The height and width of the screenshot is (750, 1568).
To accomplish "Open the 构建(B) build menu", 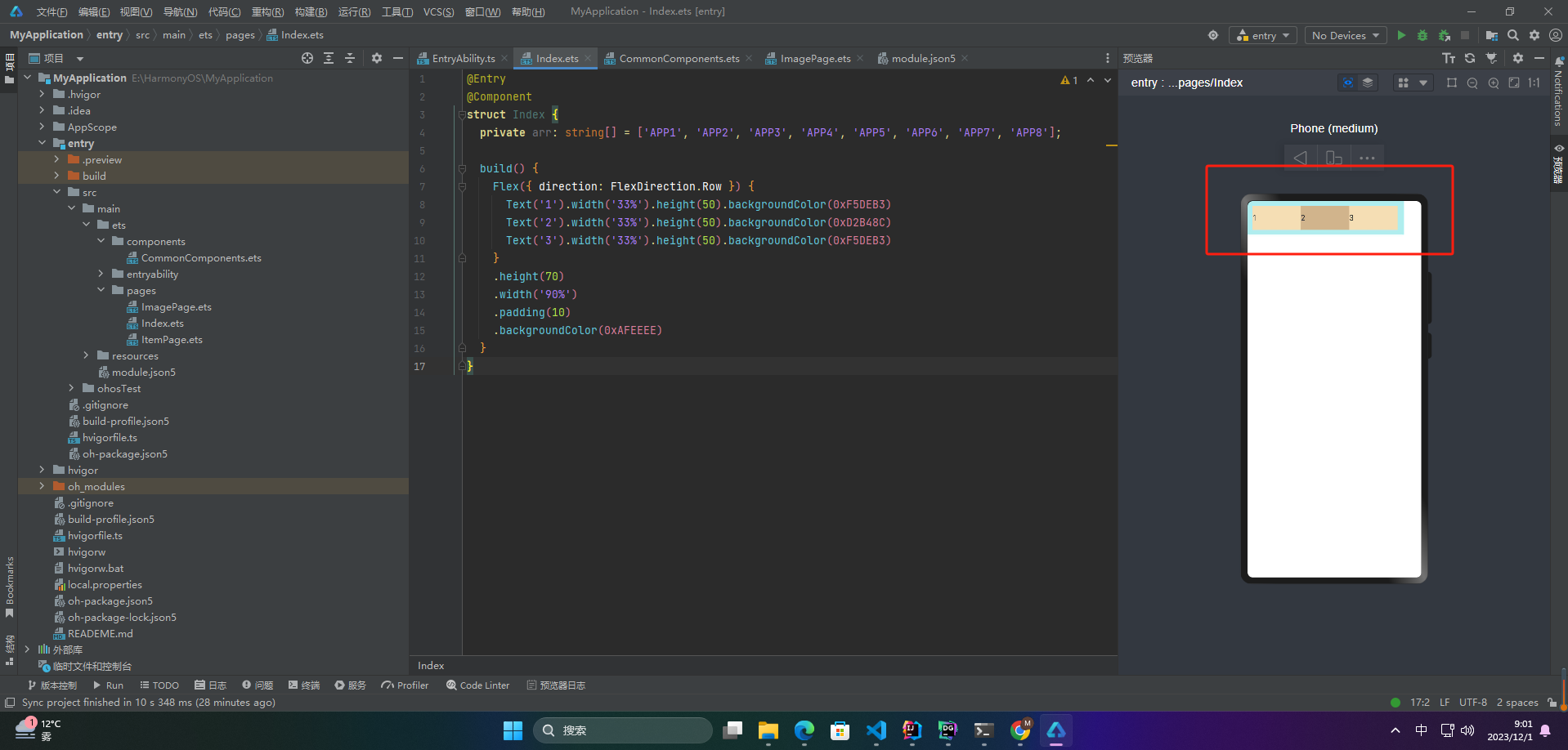I will (x=311, y=11).
